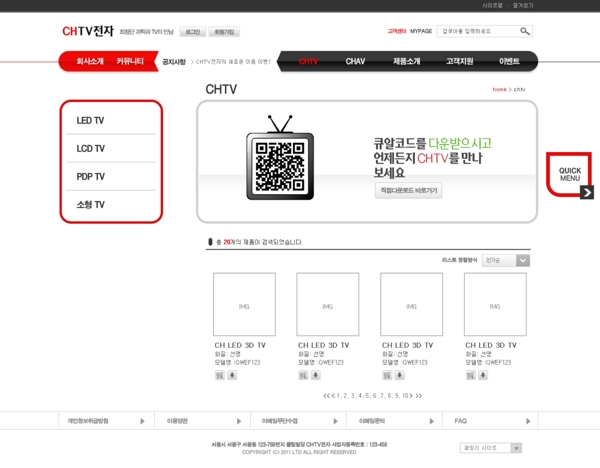600x468 pixels.
Task: Open the first product IMG thumbnail
Action: click(244, 304)
